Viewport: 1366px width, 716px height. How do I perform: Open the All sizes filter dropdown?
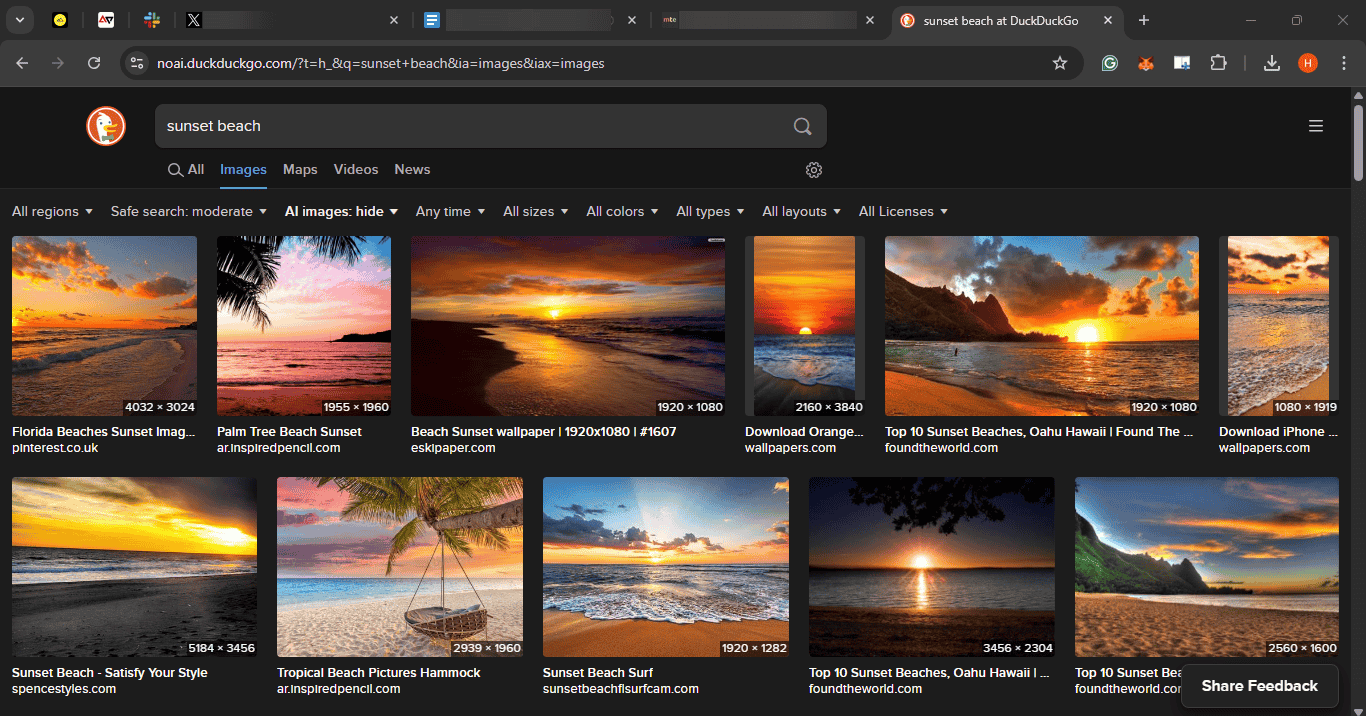point(535,212)
